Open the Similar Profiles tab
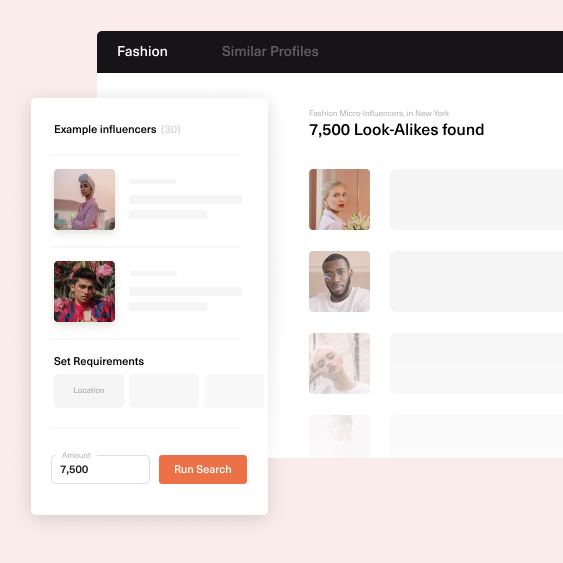Image resolution: width=563 pixels, height=563 pixels. click(270, 51)
